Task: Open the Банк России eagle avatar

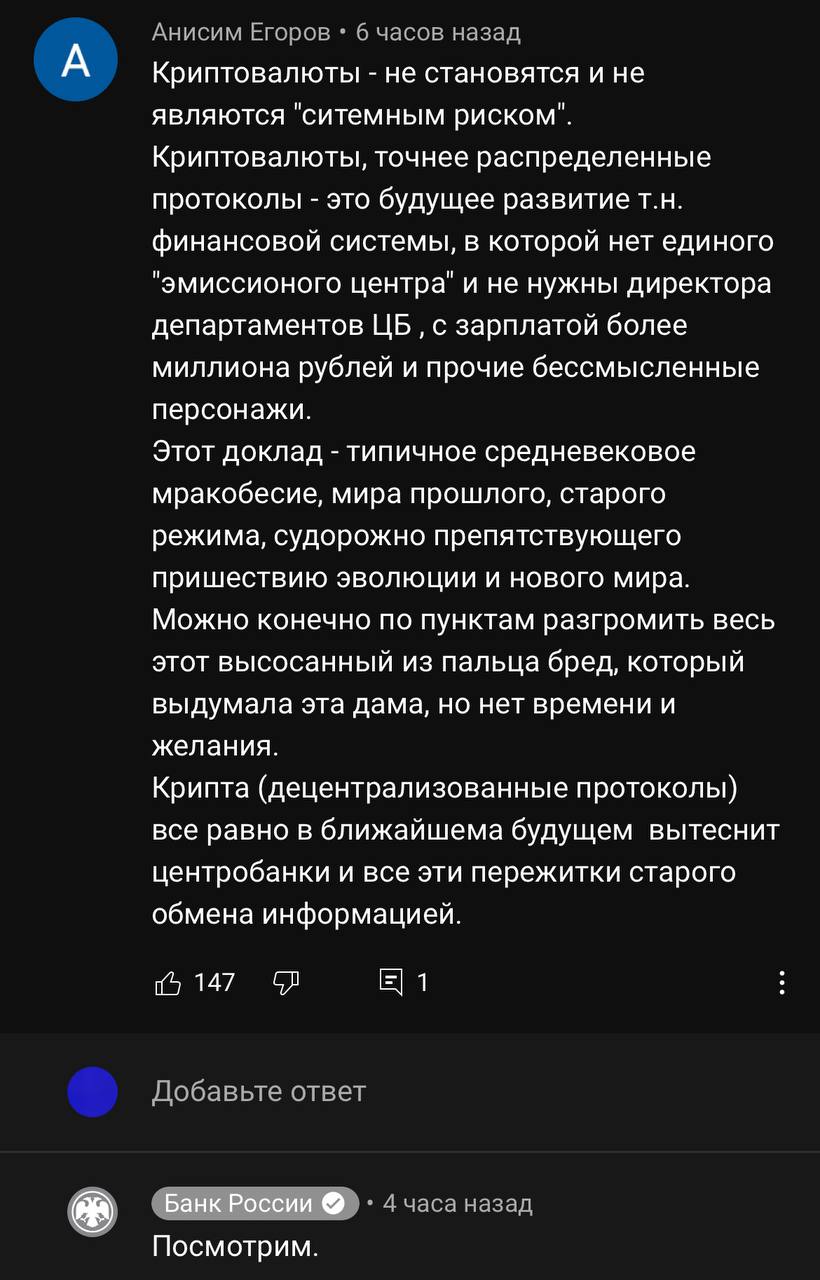Action: 92,1213
